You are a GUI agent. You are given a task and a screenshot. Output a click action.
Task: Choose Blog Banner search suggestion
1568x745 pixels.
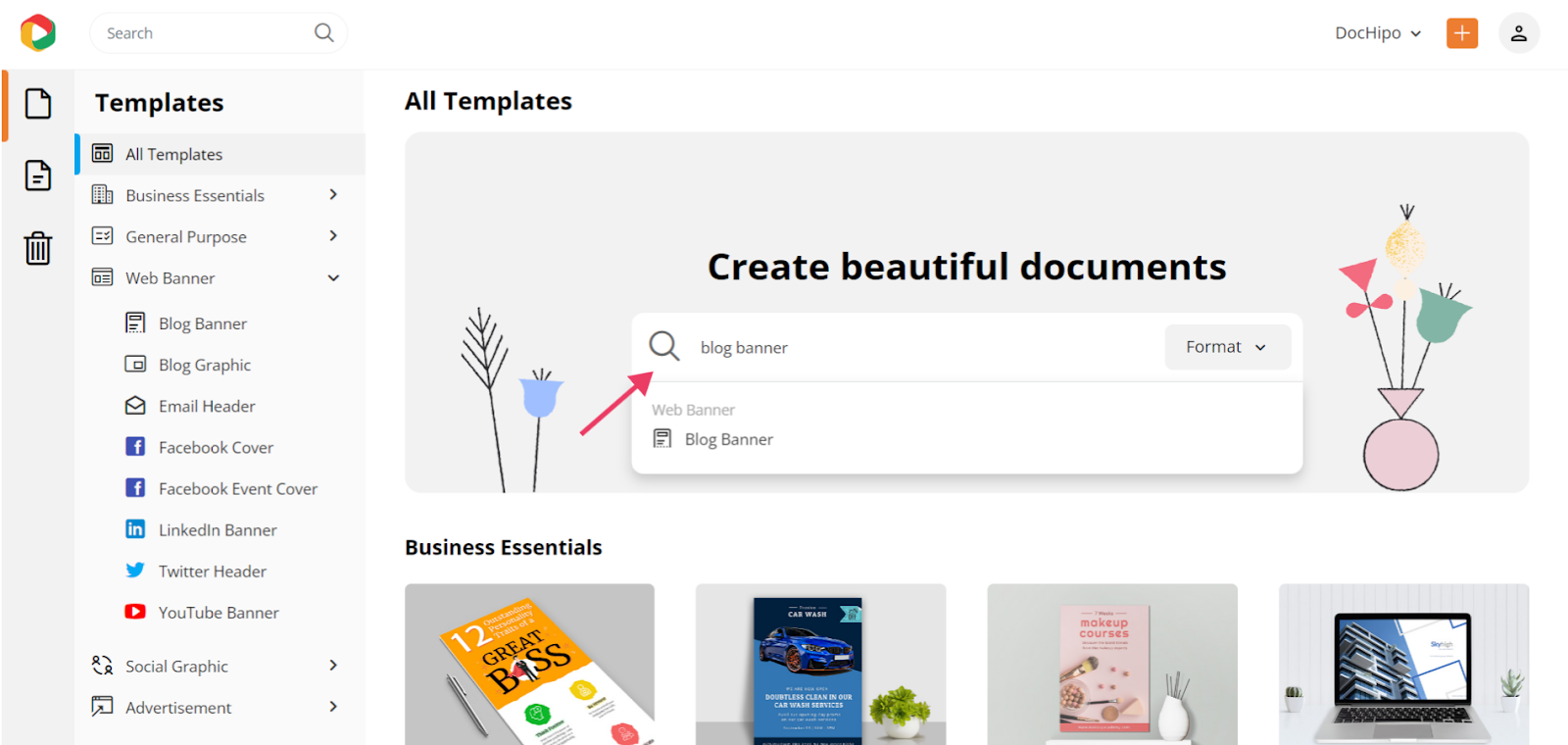(729, 439)
